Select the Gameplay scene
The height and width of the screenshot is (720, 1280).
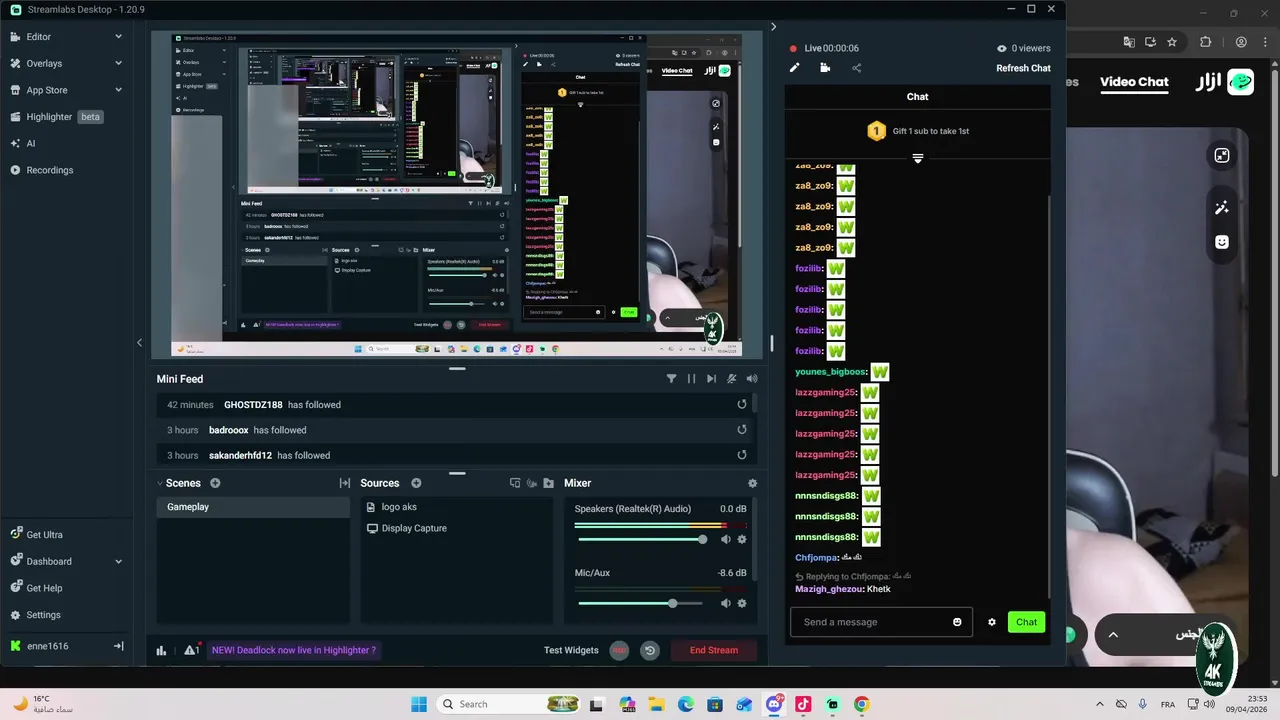(x=253, y=507)
